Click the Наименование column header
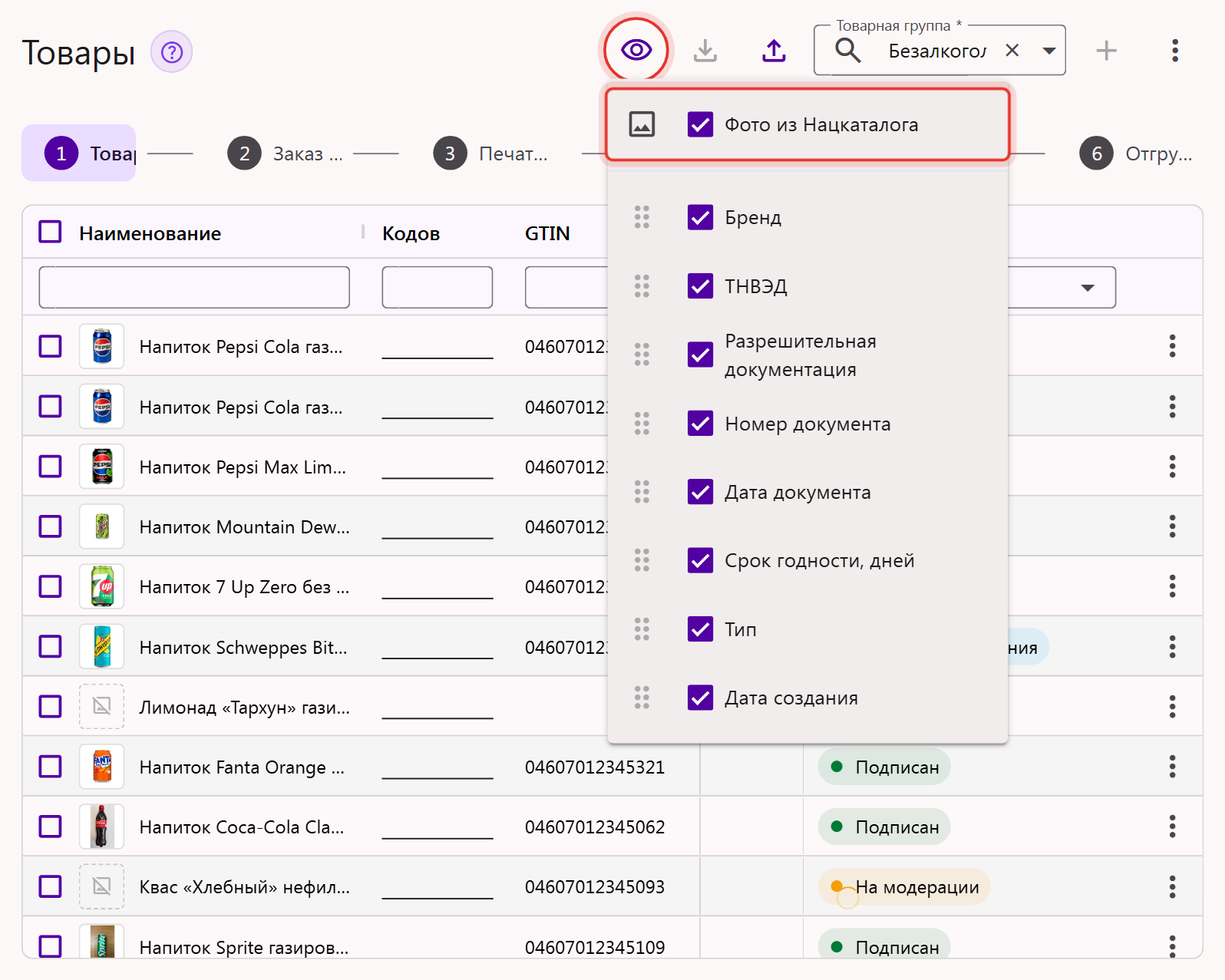1225x980 pixels. [150, 233]
